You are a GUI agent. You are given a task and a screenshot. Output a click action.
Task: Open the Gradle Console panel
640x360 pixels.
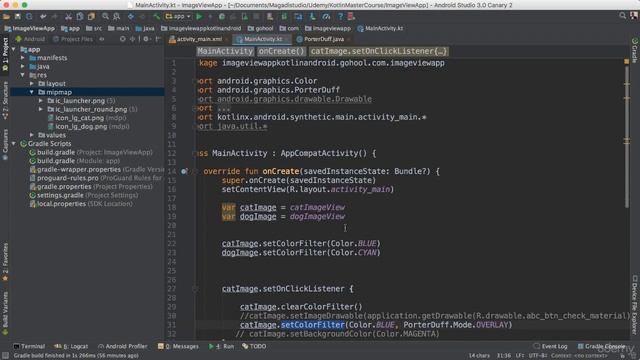pos(601,347)
